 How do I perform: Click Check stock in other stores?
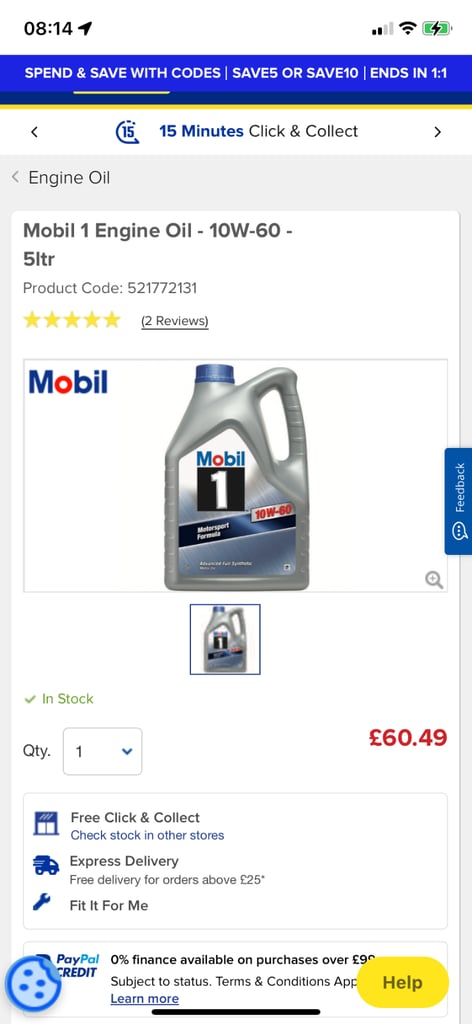pyautogui.click(x=148, y=835)
